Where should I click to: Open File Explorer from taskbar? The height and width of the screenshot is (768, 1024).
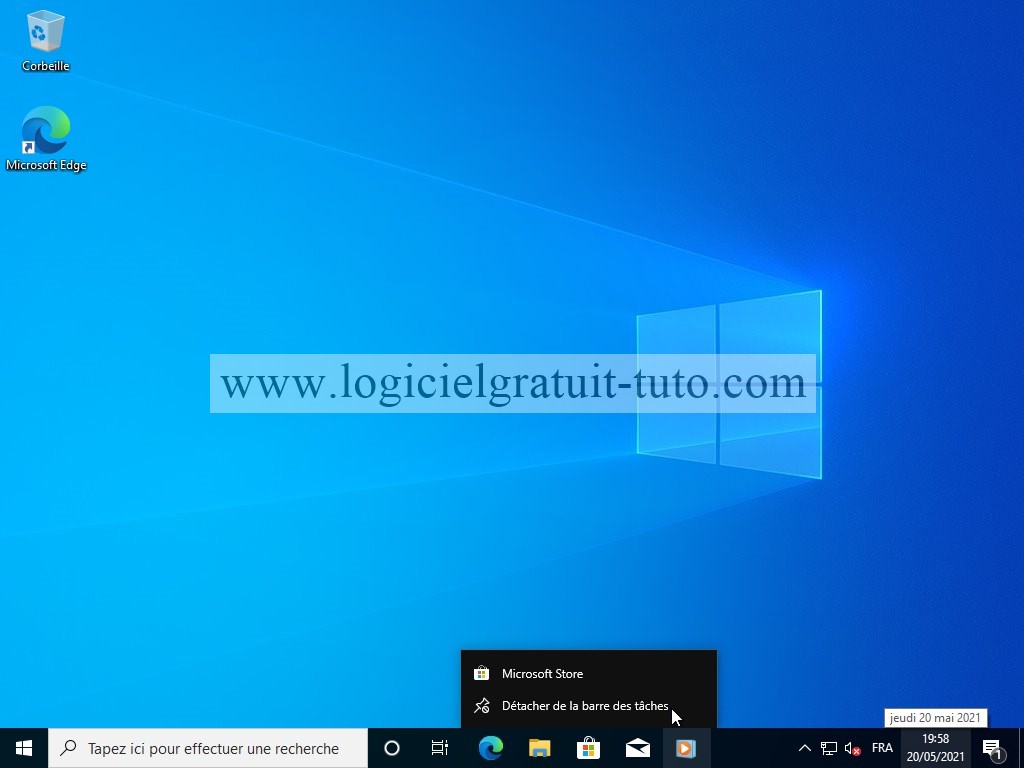pos(539,748)
